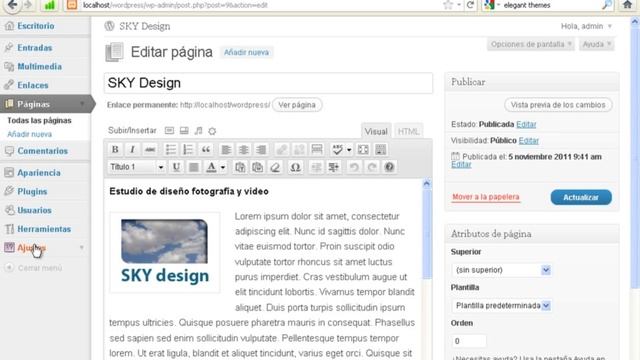Click the text color A button
Viewport: 640px width, 360px height.
point(211,167)
